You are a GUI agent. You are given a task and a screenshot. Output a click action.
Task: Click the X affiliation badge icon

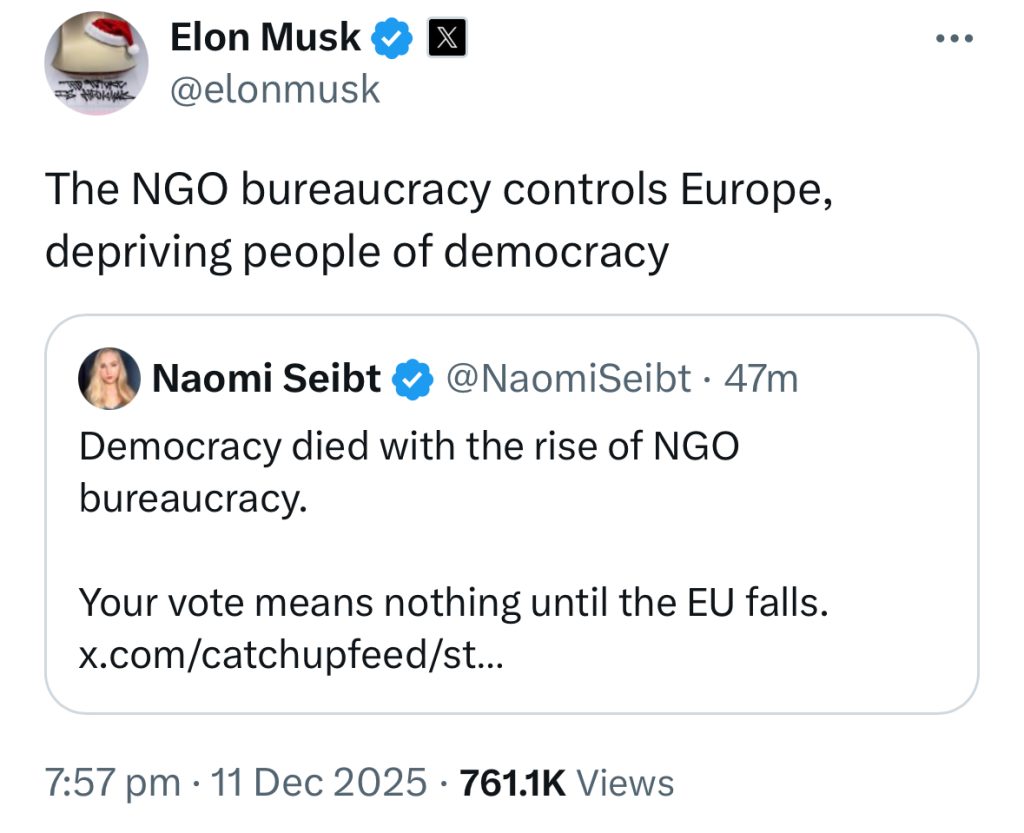pyautogui.click(x=443, y=39)
